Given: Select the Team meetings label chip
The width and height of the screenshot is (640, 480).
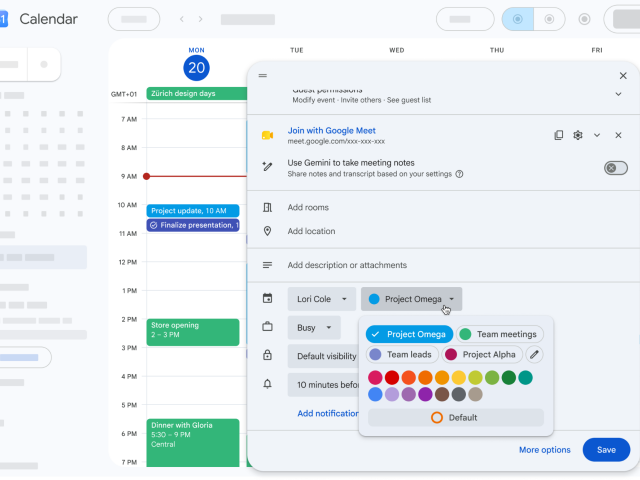Looking at the screenshot, I should pyautogui.click(x=500, y=334).
